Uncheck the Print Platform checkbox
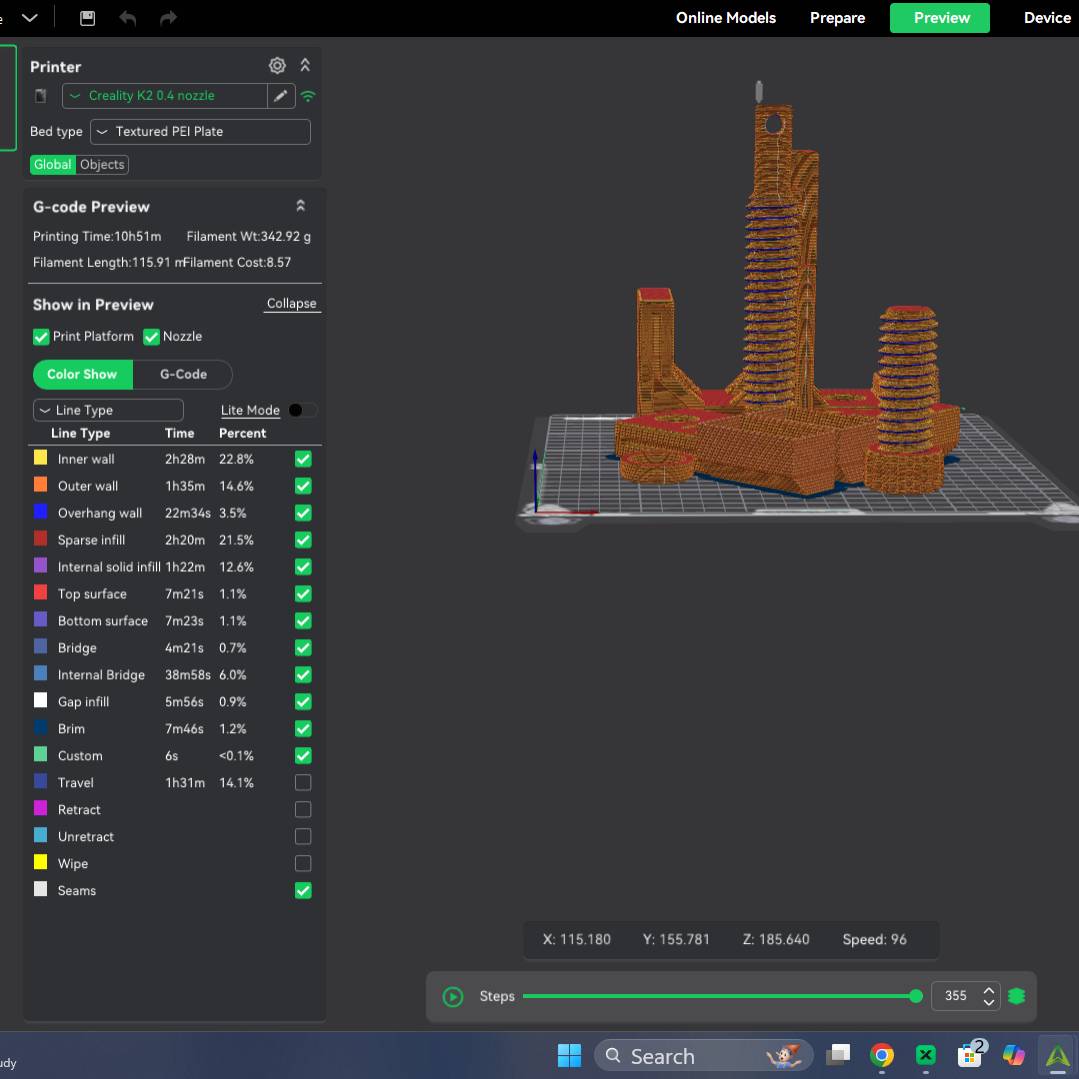Image resolution: width=1079 pixels, height=1079 pixels. point(41,337)
